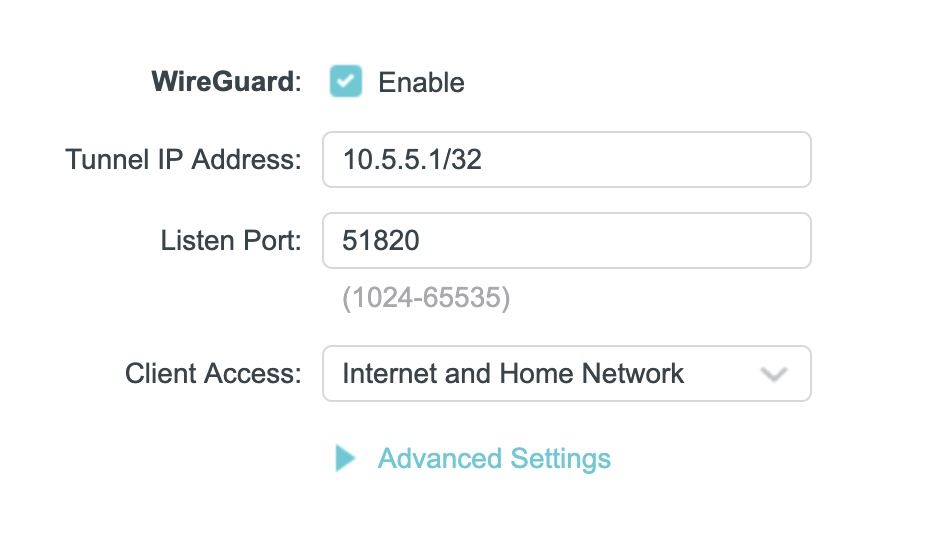Click the WireGuard label

(x=225, y=82)
